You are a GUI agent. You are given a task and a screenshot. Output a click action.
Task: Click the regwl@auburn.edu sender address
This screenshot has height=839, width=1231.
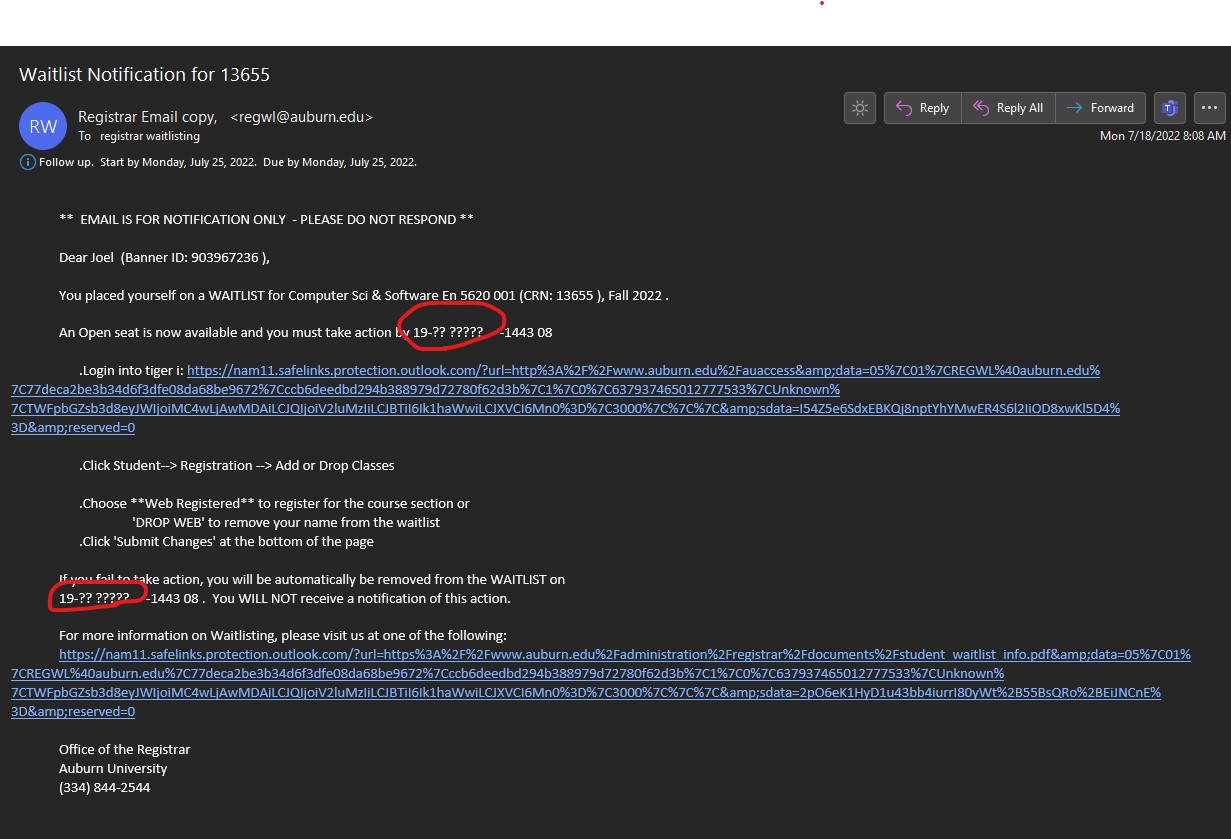click(301, 117)
